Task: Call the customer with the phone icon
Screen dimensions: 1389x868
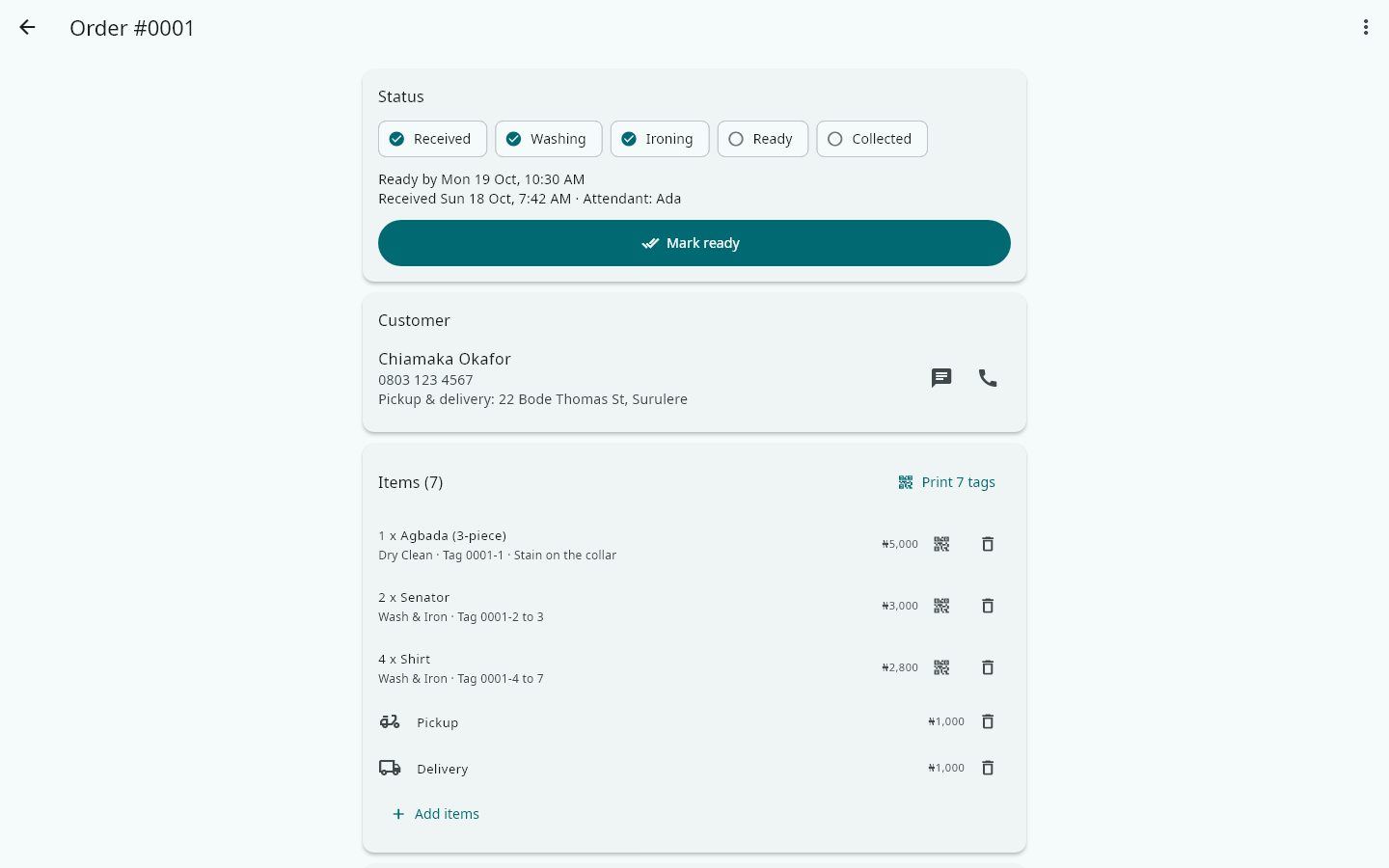Action: [988, 378]
